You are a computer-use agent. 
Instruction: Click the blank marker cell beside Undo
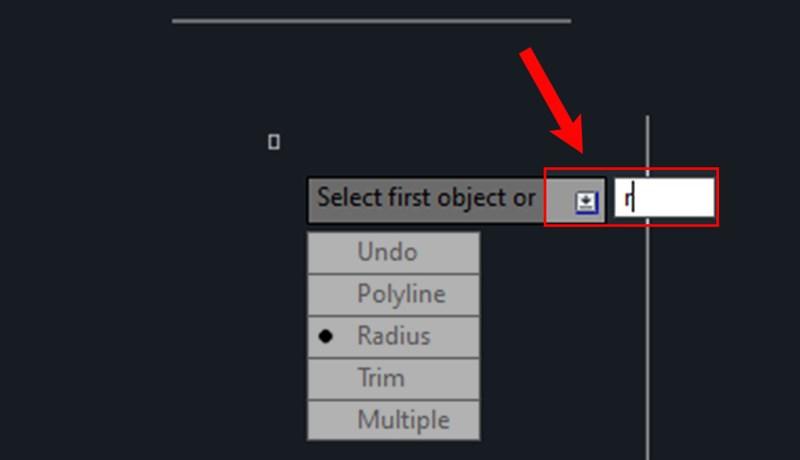point(325,252)
